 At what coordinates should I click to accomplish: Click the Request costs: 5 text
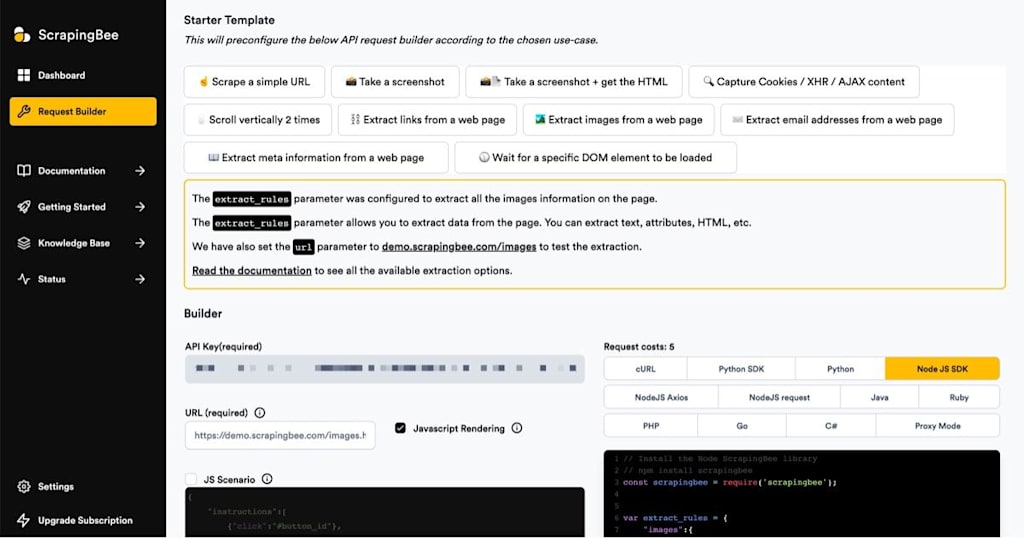[639, 347]
